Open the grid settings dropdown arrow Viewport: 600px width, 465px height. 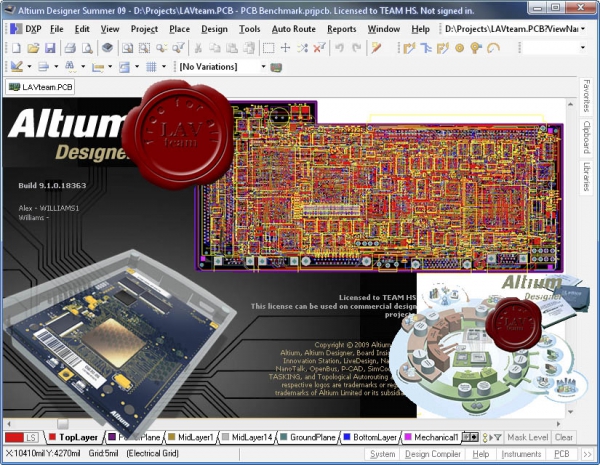[164, 67]
